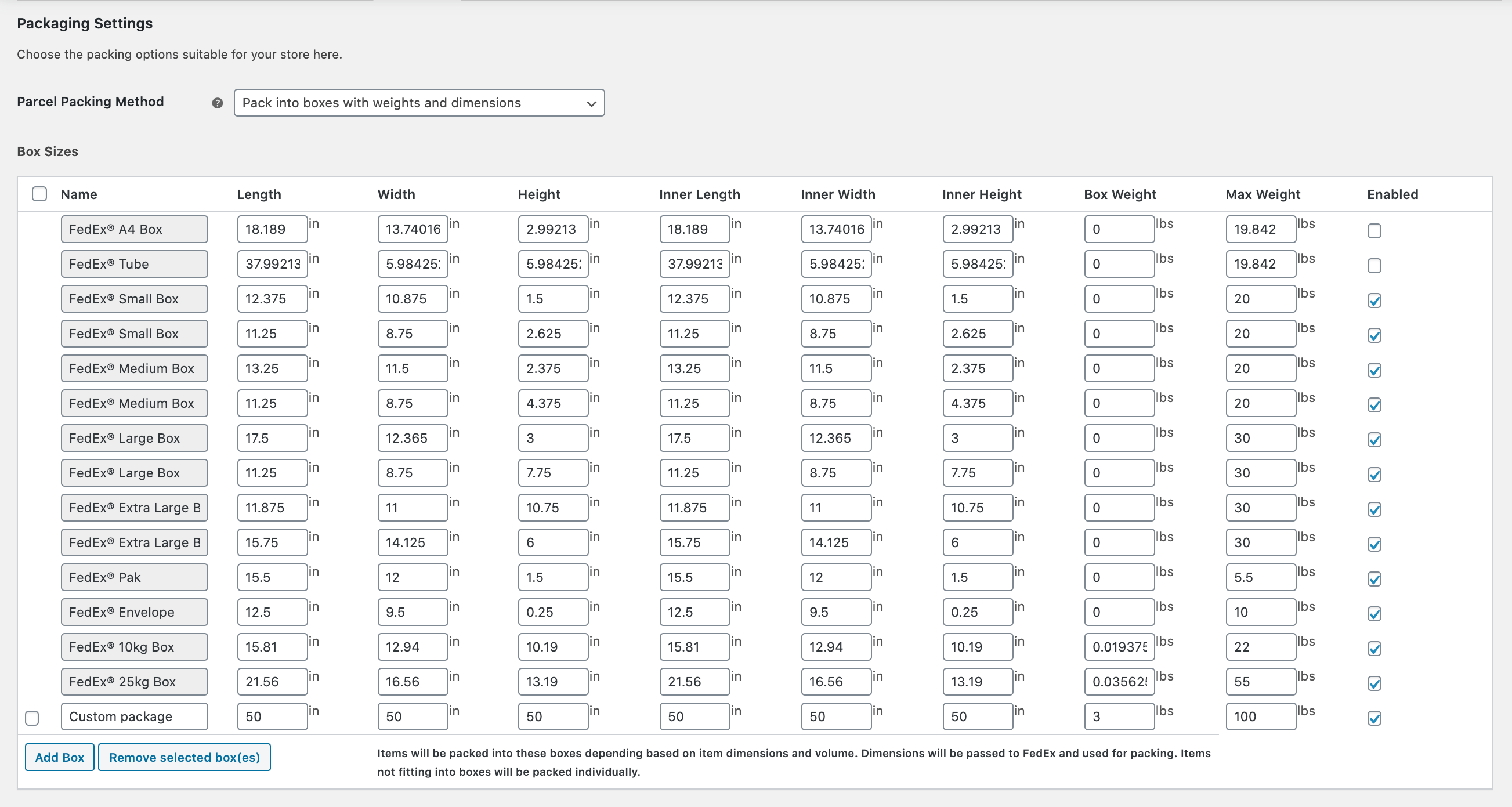1512x807 pixels.
Task: Edit FedEx A4 Box Length field
Action: pos(272,230)
